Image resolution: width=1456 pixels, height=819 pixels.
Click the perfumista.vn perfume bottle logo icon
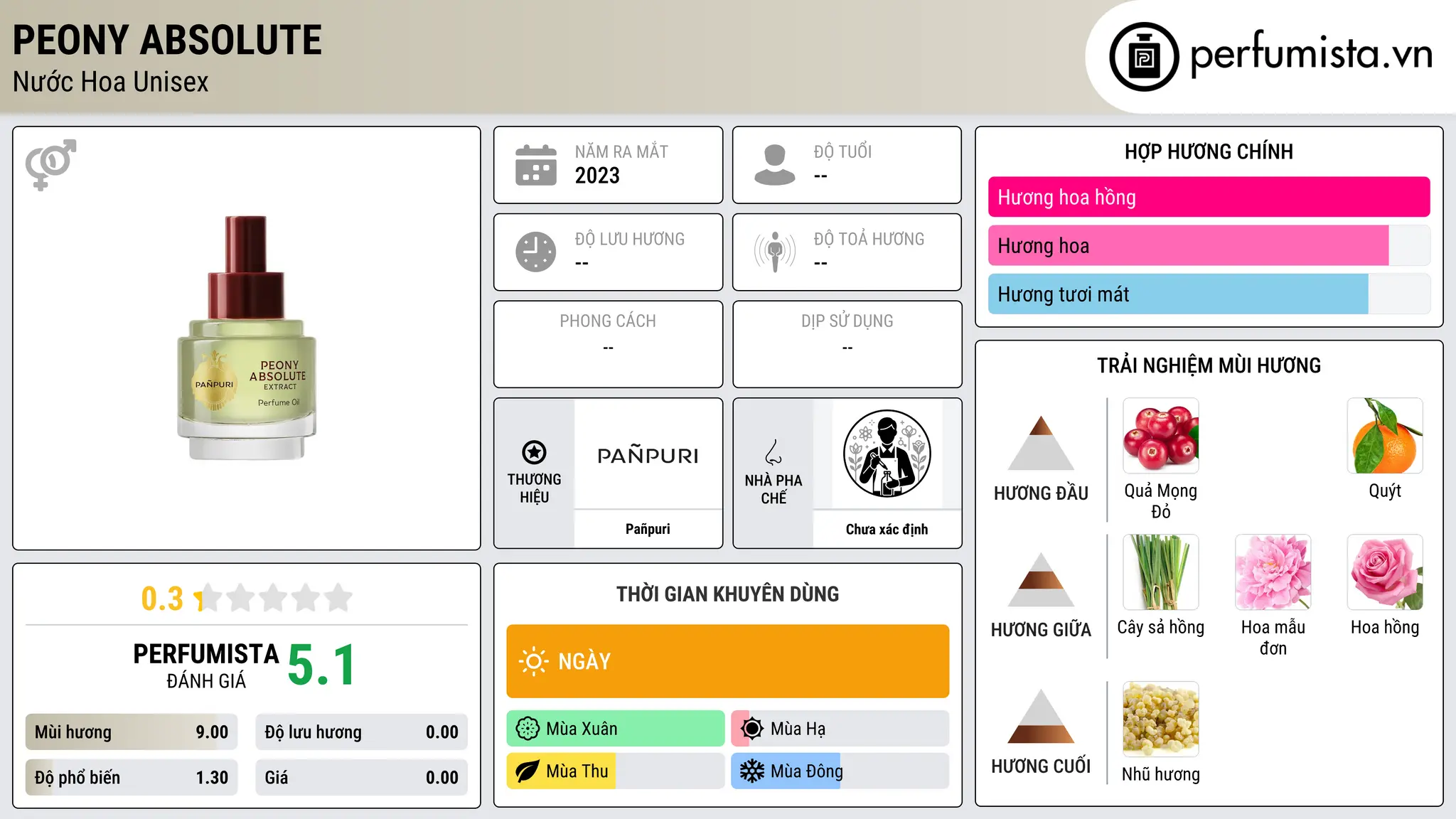tap(1144, 57)
